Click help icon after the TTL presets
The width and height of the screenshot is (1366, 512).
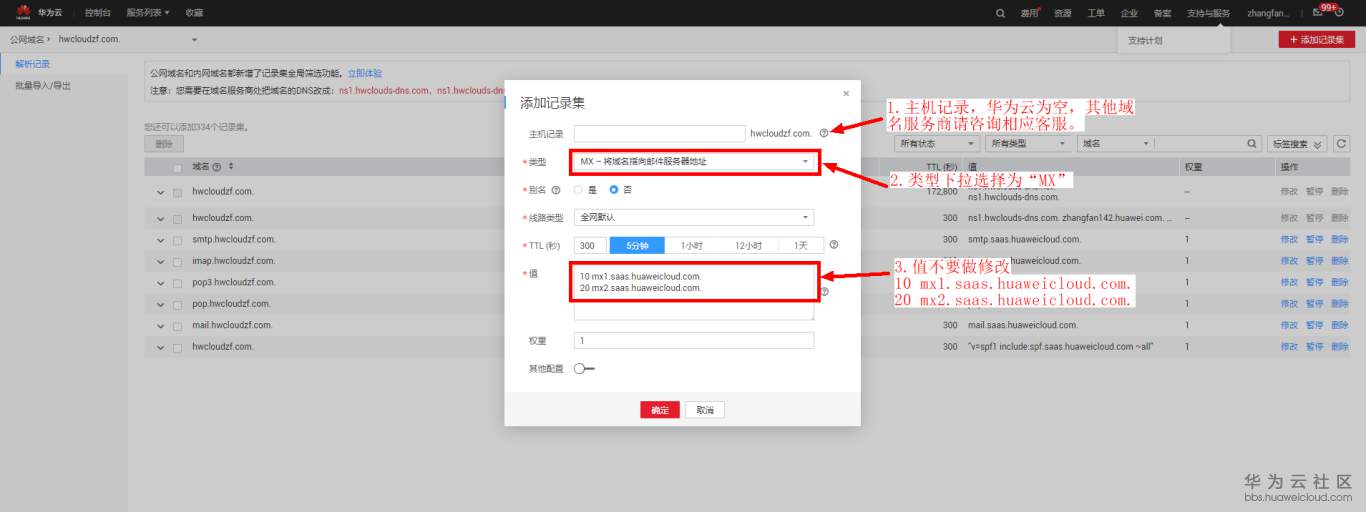tap(834, 244)
